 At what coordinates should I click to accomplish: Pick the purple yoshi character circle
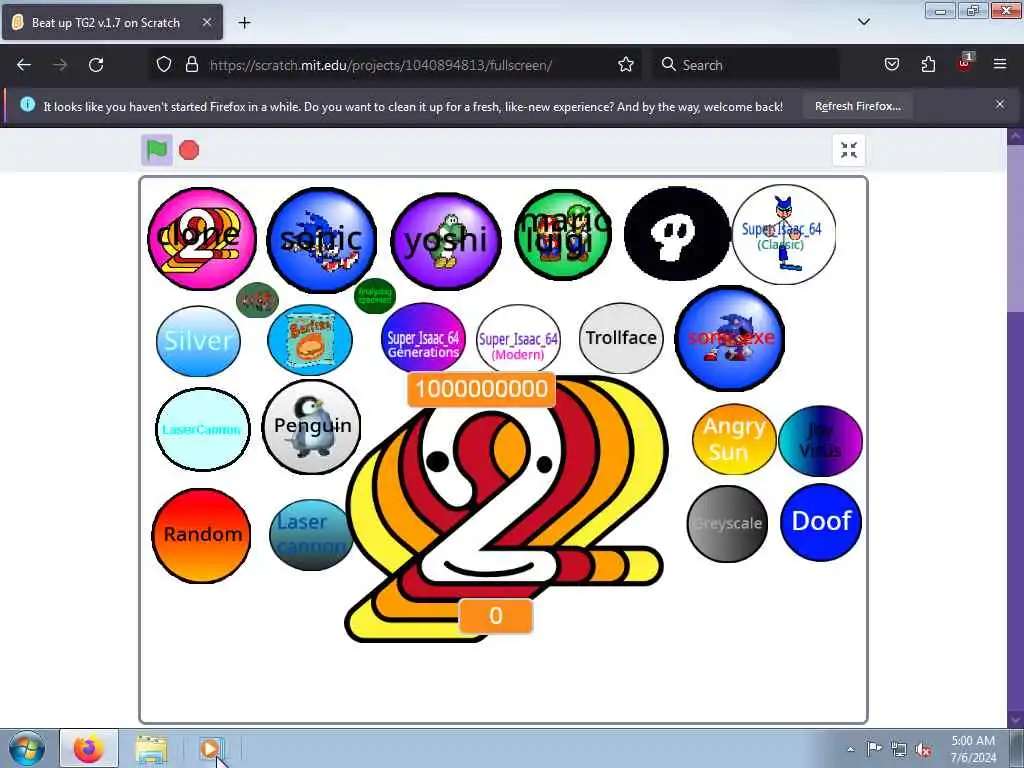click(446, 241)
